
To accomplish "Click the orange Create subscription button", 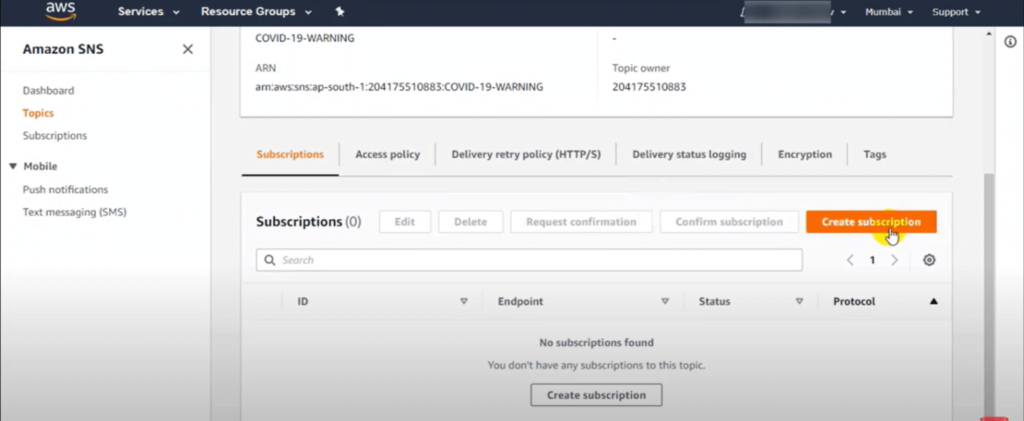I will pyautogui.click(x=871, y=222).
